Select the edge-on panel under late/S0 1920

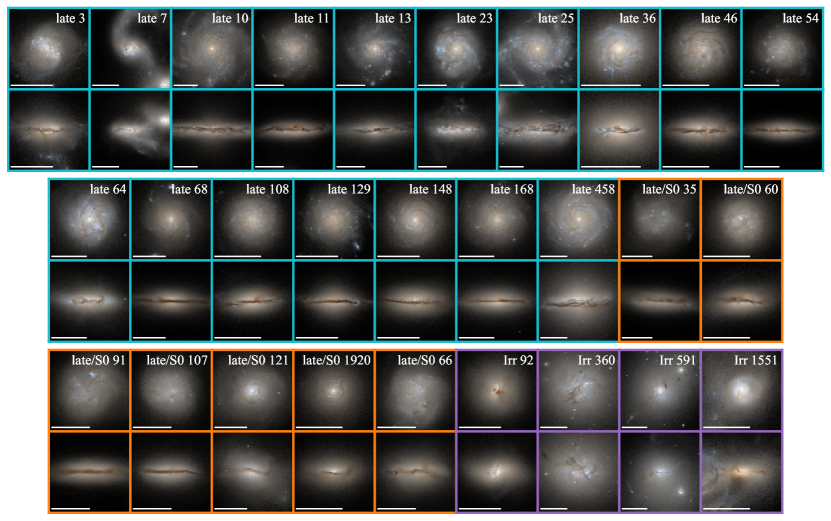pos(334,472)
